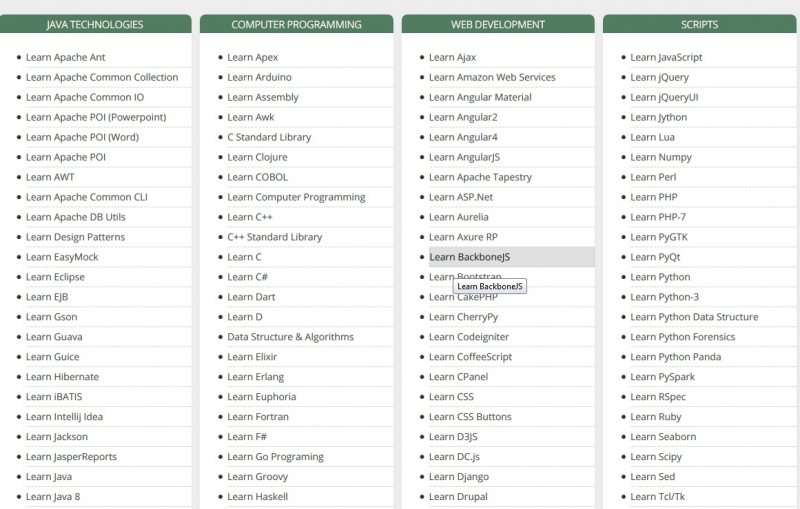Click the Java Technologies column header

(x=95, y=24)
